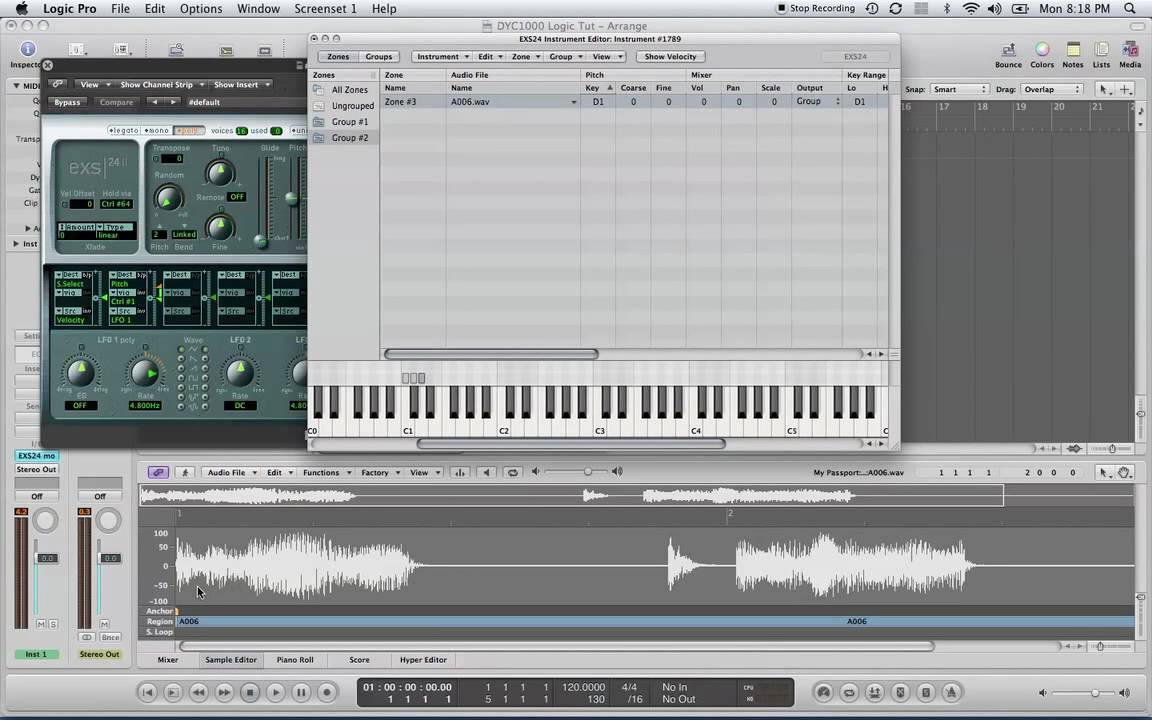Click the prelisten speaker icon in Sample Editor
The image size is (1152, 720).
click(x=486, y=472)
